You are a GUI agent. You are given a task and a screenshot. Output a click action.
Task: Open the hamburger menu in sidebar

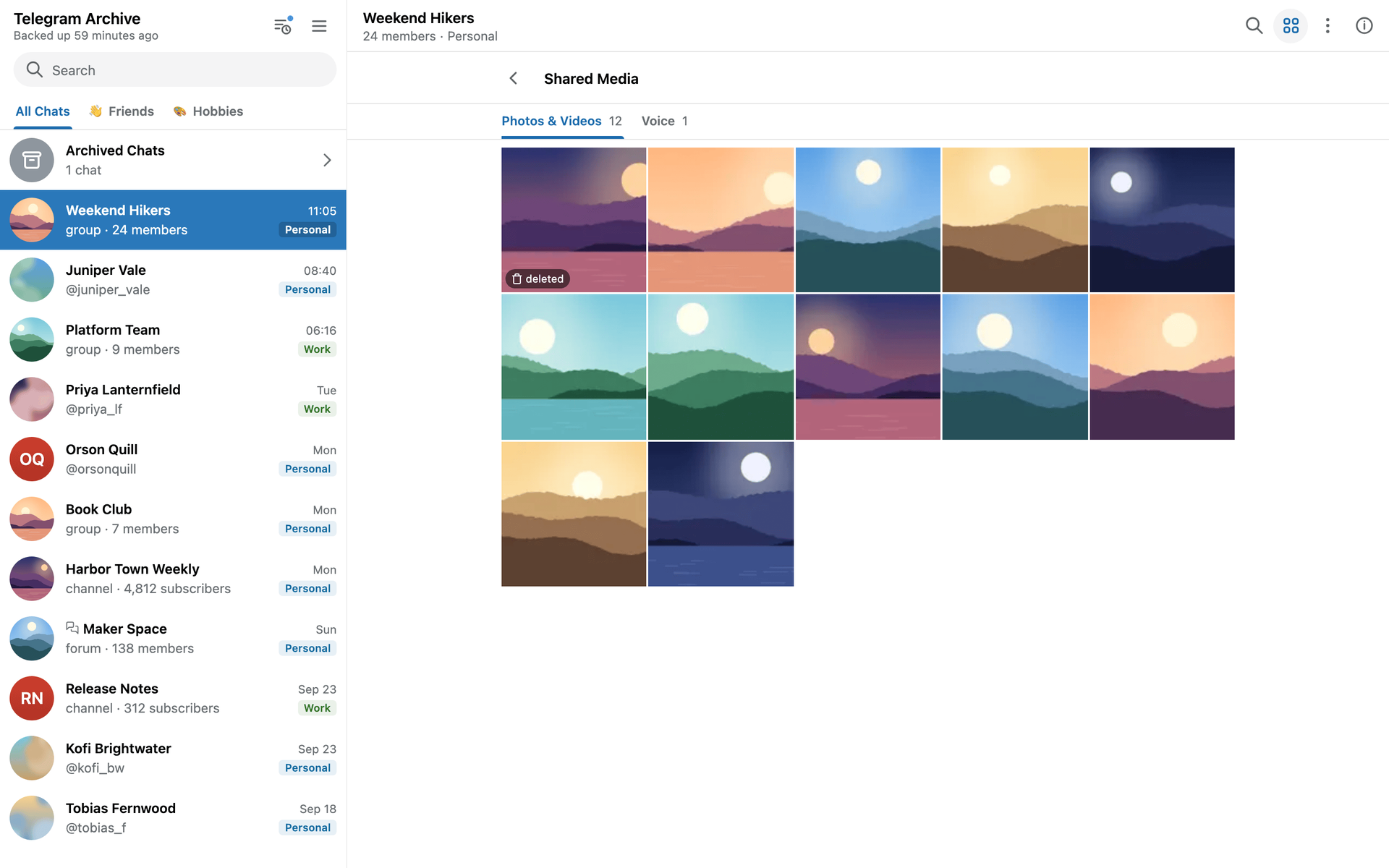(319, 26)
